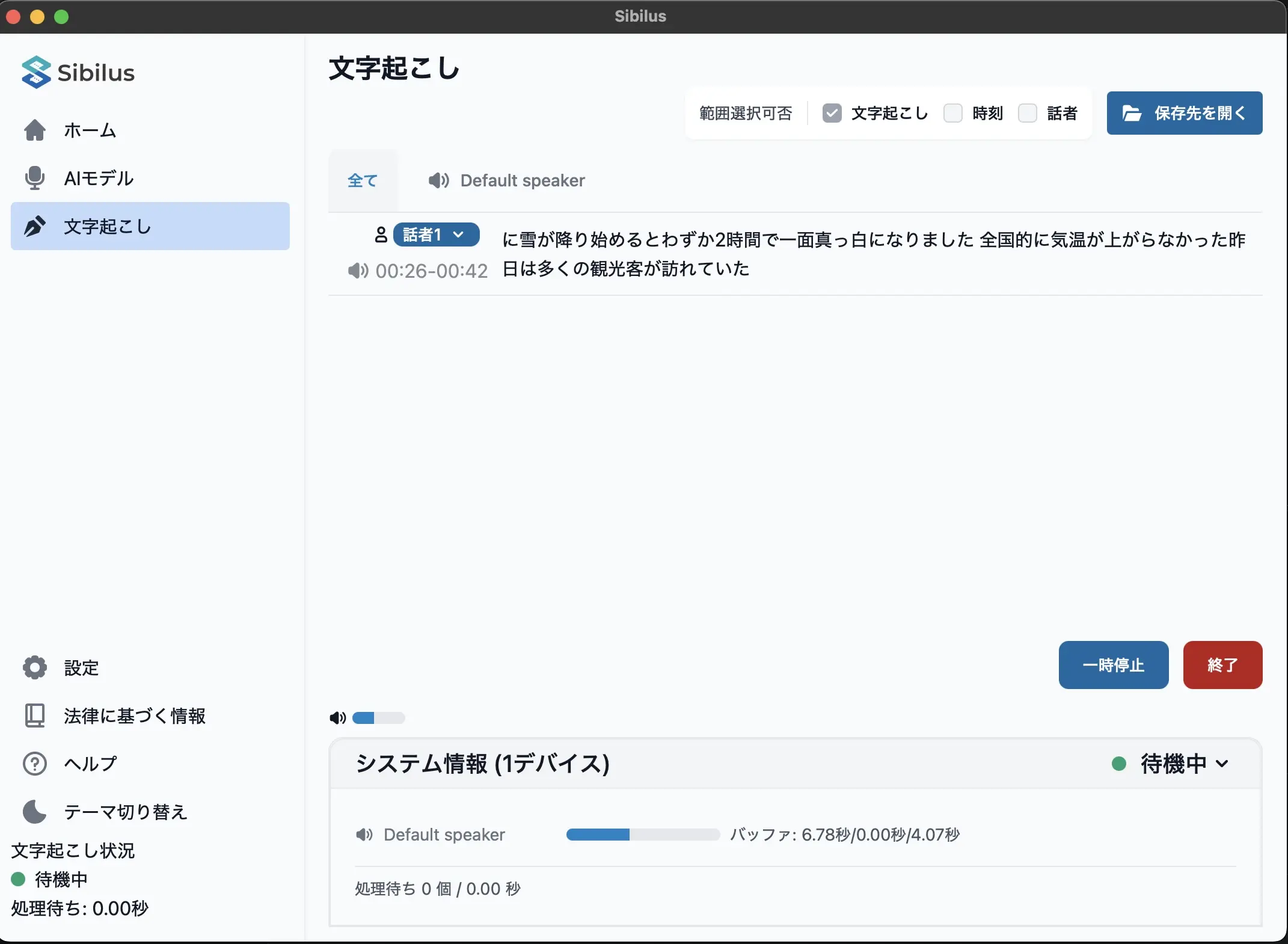
Task: Expand the 待機中 status chevron
Action: pos(1221,764)
